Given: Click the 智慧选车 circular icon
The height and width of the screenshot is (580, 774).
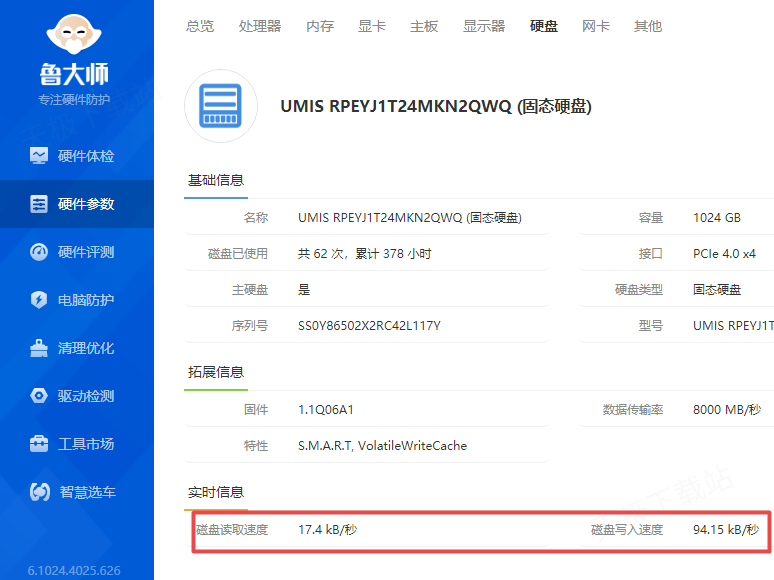Looking at the screenshot, I should (x=40, y=492).
